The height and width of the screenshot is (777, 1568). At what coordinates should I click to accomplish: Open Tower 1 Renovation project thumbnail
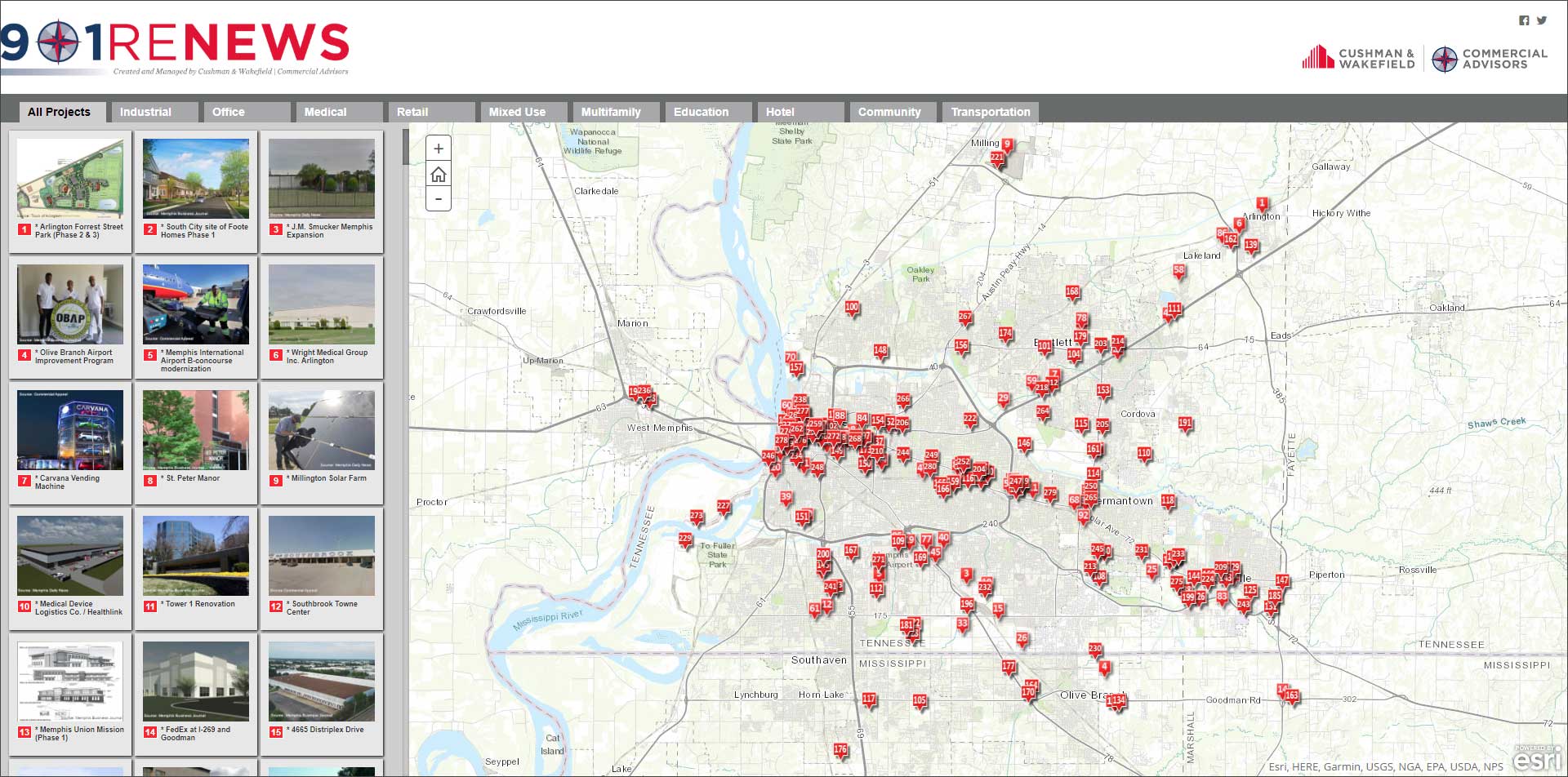pos(196,556)
